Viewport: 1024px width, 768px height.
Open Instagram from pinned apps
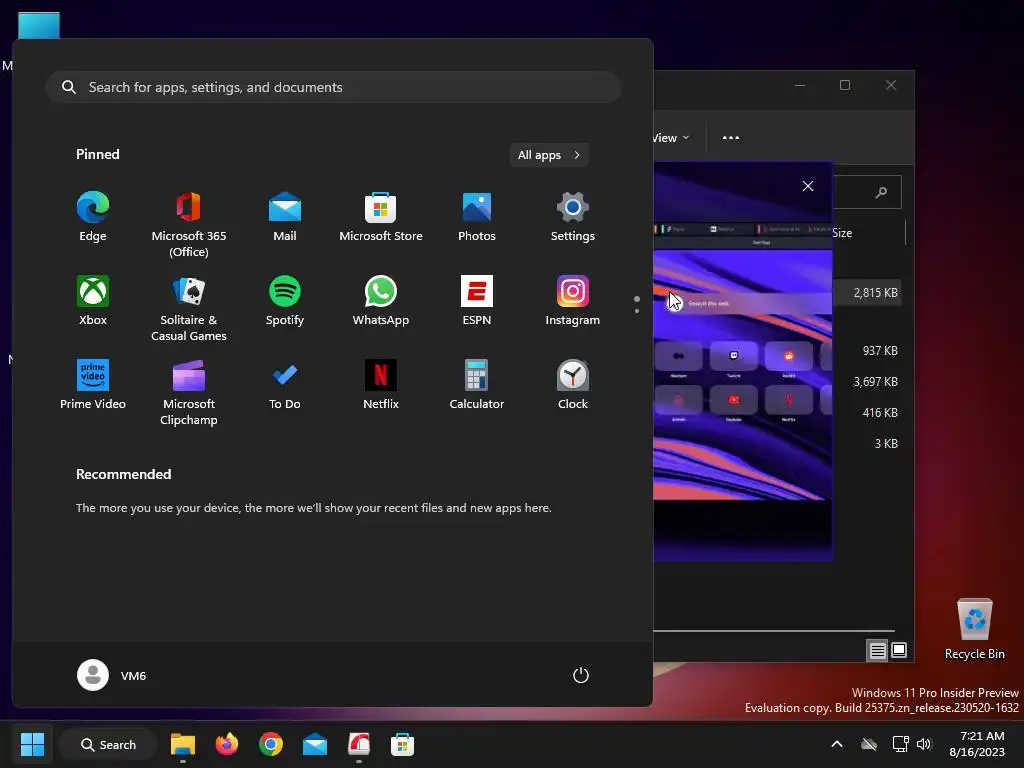tap(573, 301)
